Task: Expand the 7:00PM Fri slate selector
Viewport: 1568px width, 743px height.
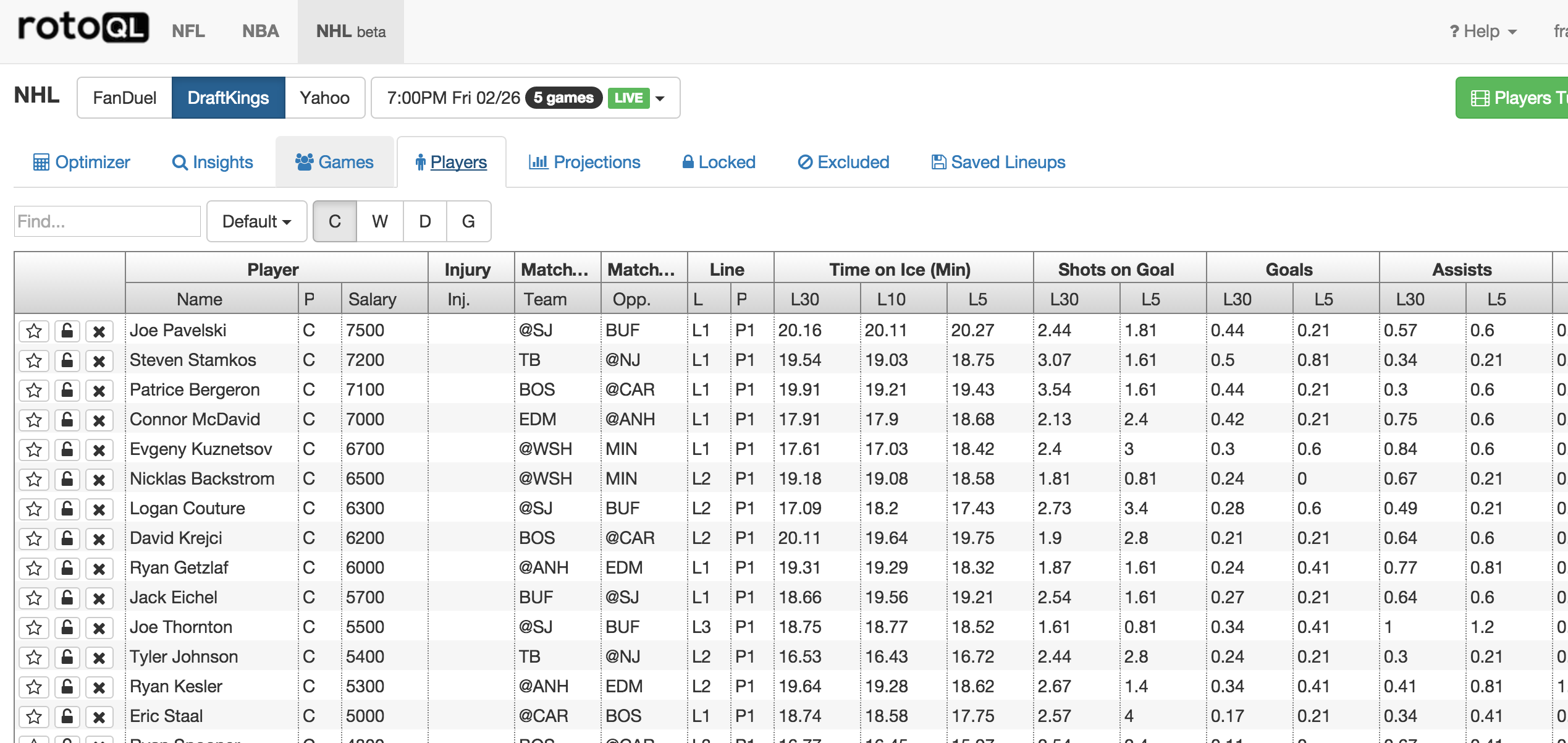Action: (x=525, y=98)
